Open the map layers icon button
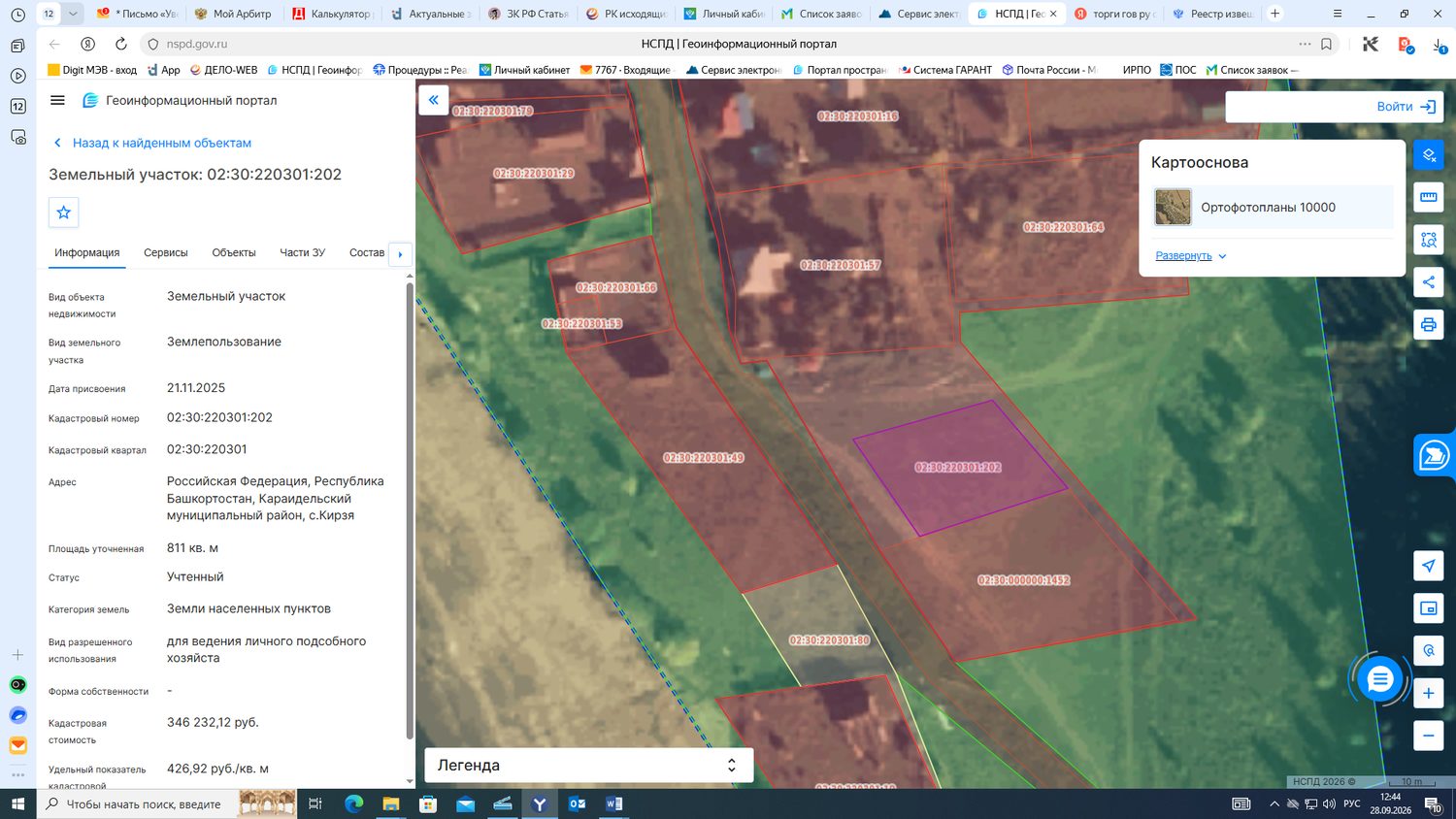Image resolution: width=1456 pixels, height=819 pixels. click(1428, 155)
